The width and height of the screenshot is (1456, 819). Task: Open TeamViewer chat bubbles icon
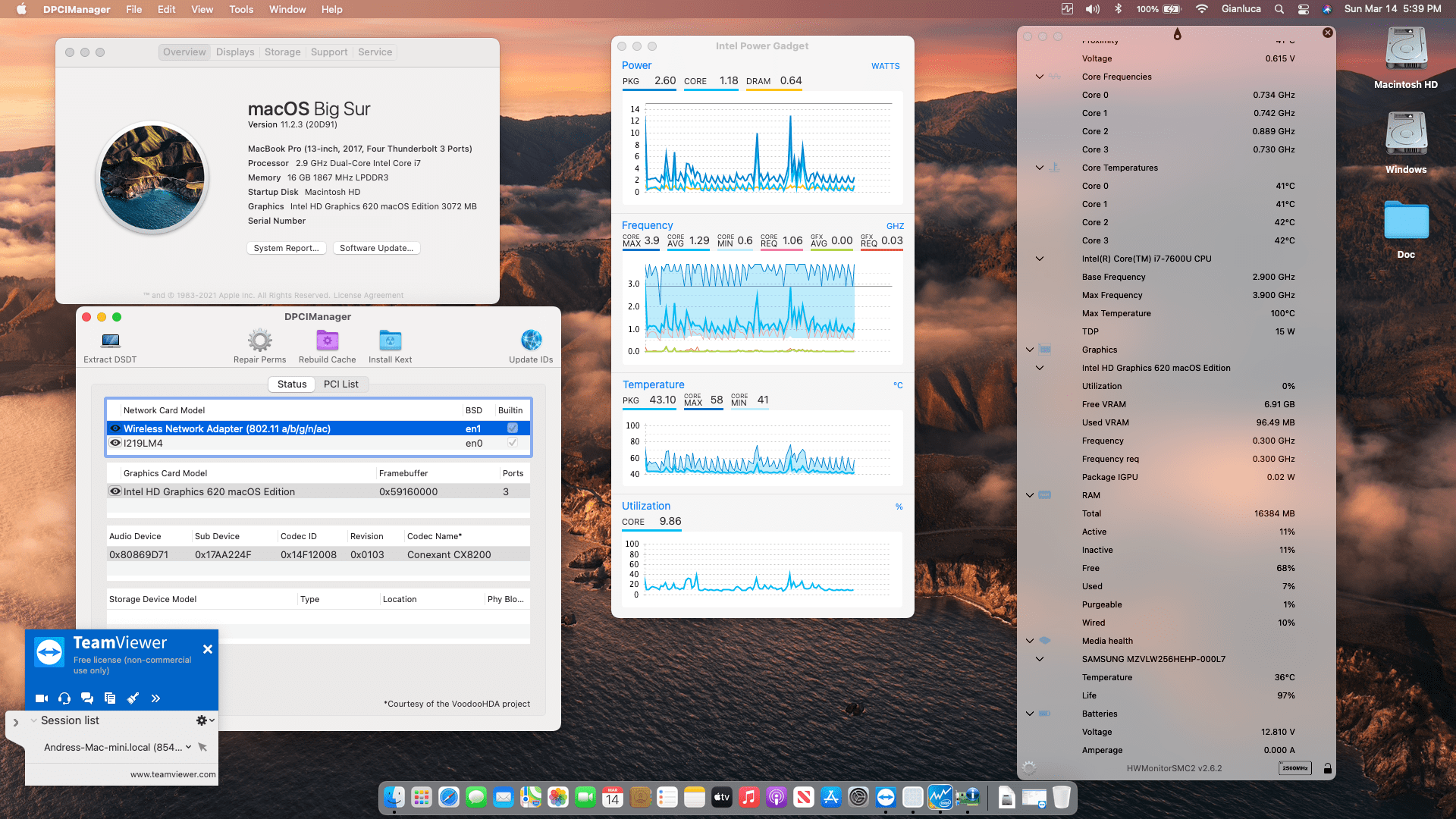pos(87,698)
